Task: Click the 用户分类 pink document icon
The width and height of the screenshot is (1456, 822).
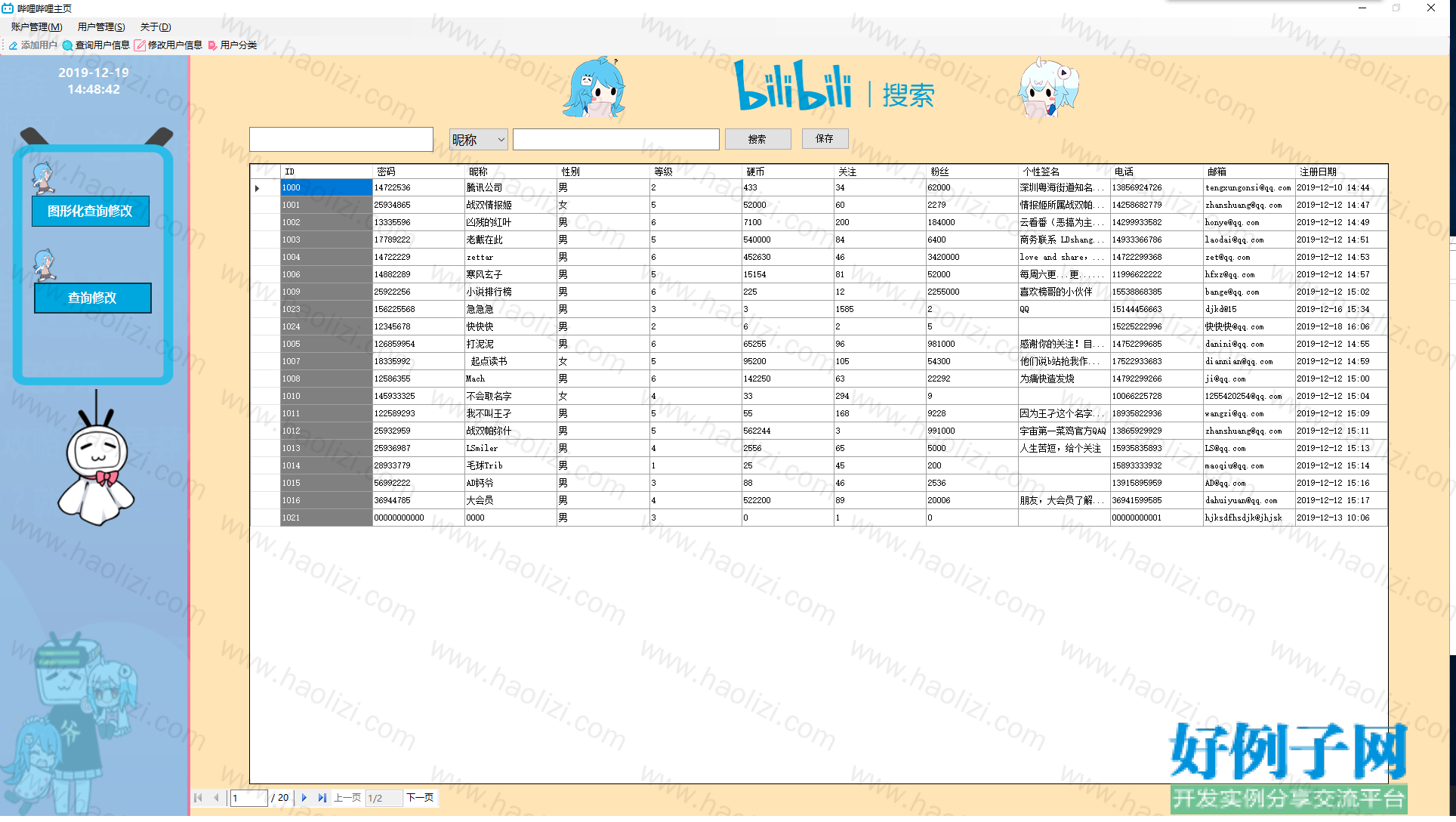Action: [x=212, y=45]
